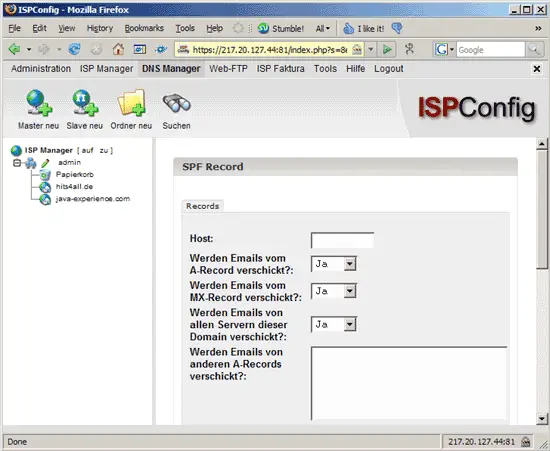This screenshot has width=550, height=451.
Task: Collapse the admin tree node
Action: [x=17, y=163]
